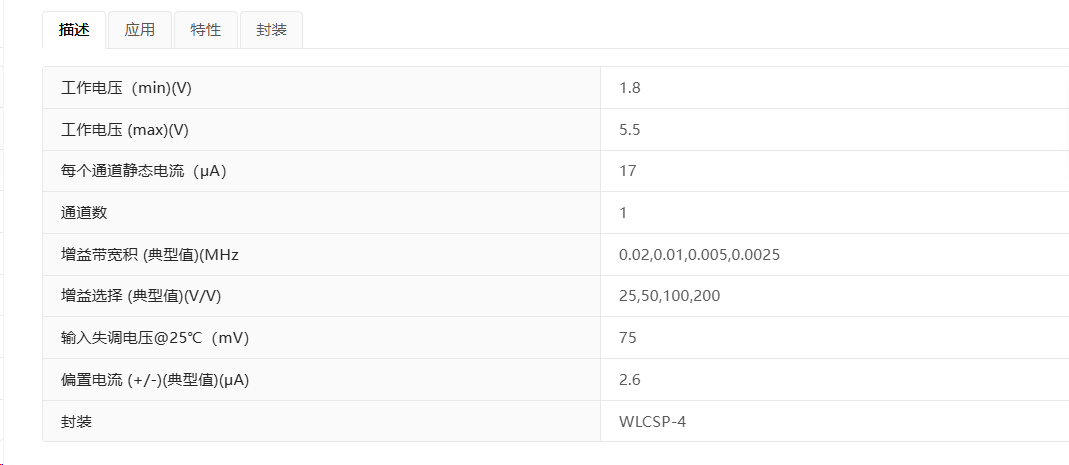Open the 封装 tab
1069x465 pixels.
(x=271, y=30)
